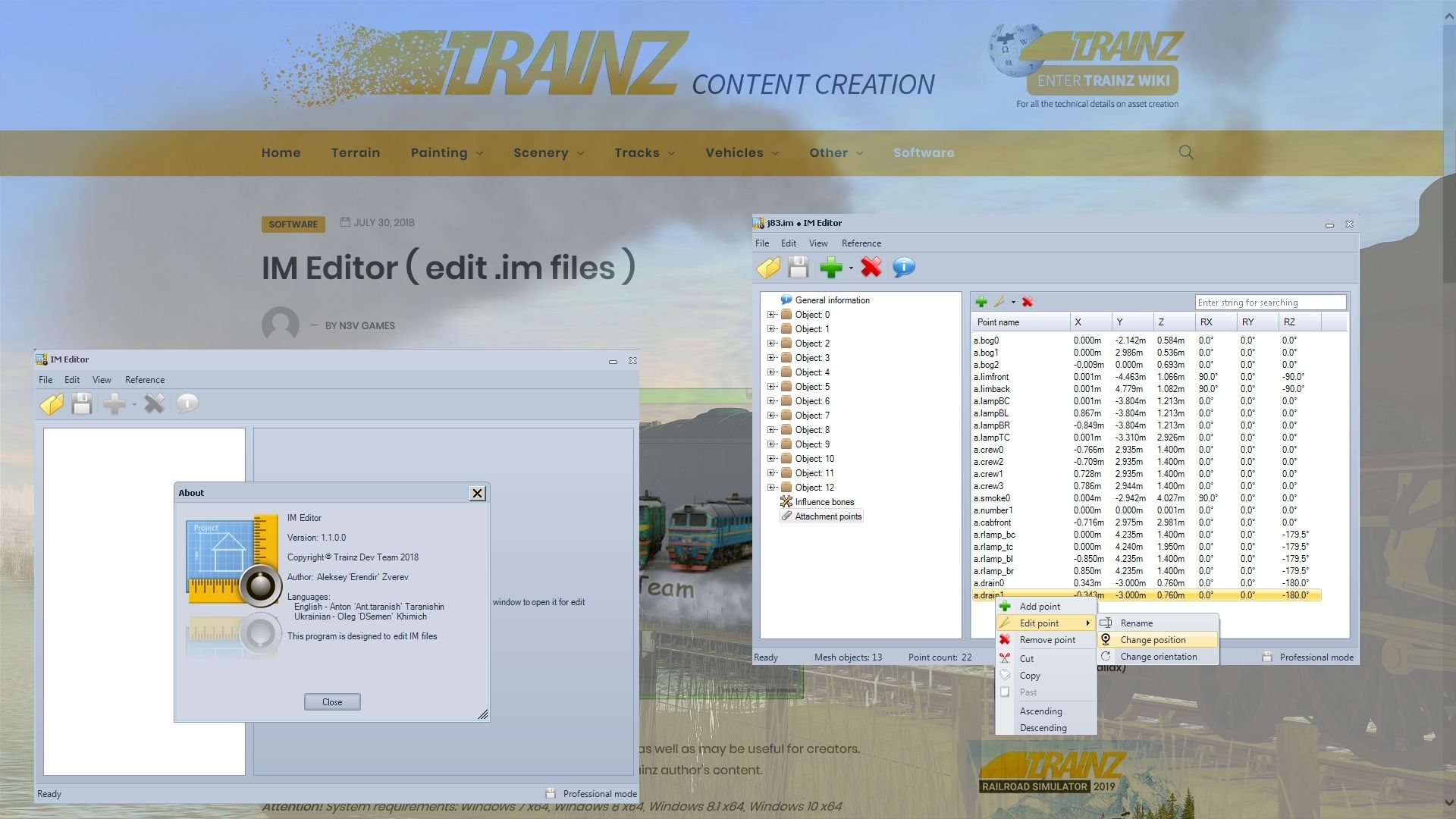Click SOFTWARE category tag above article title

tap(293, 224)
